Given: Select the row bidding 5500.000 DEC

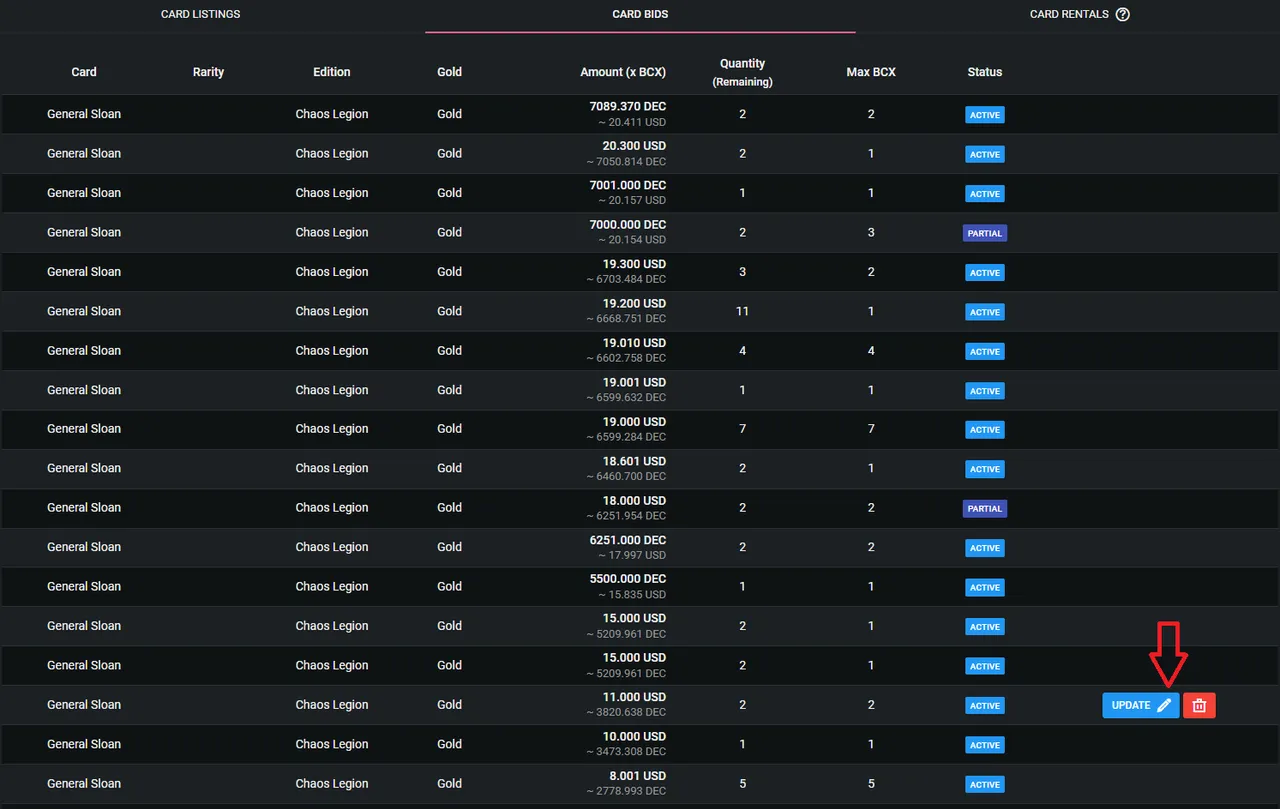Looking at the screenshot, I should click(640, 587).
